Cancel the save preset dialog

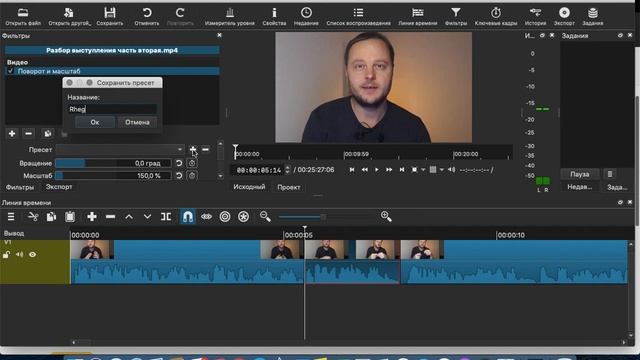pos(138,122)
